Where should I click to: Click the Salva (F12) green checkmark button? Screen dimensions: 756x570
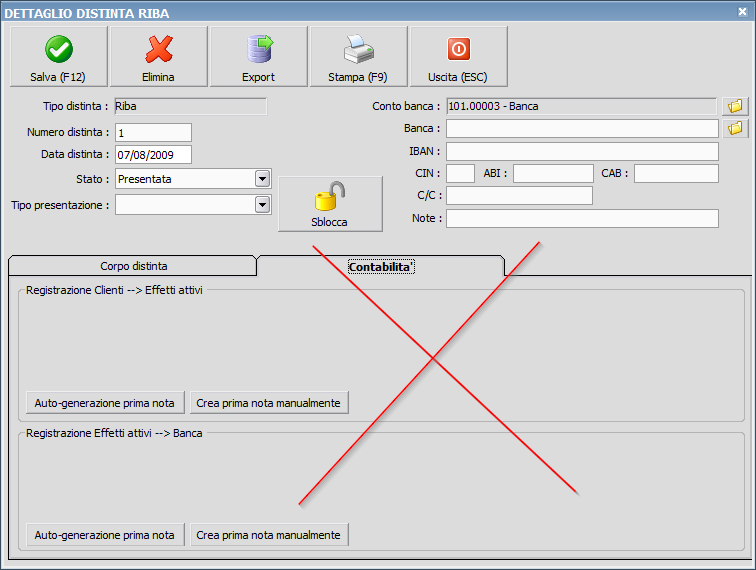click(x=58, y=57)
